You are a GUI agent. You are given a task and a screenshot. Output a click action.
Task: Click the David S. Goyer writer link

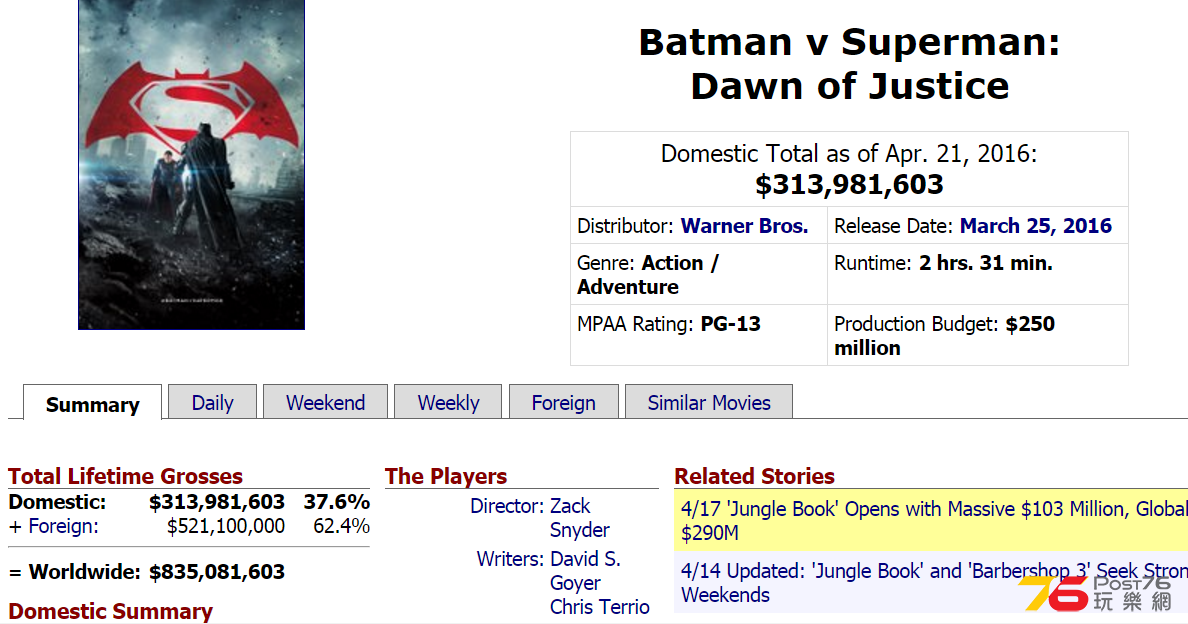(585, 571)
